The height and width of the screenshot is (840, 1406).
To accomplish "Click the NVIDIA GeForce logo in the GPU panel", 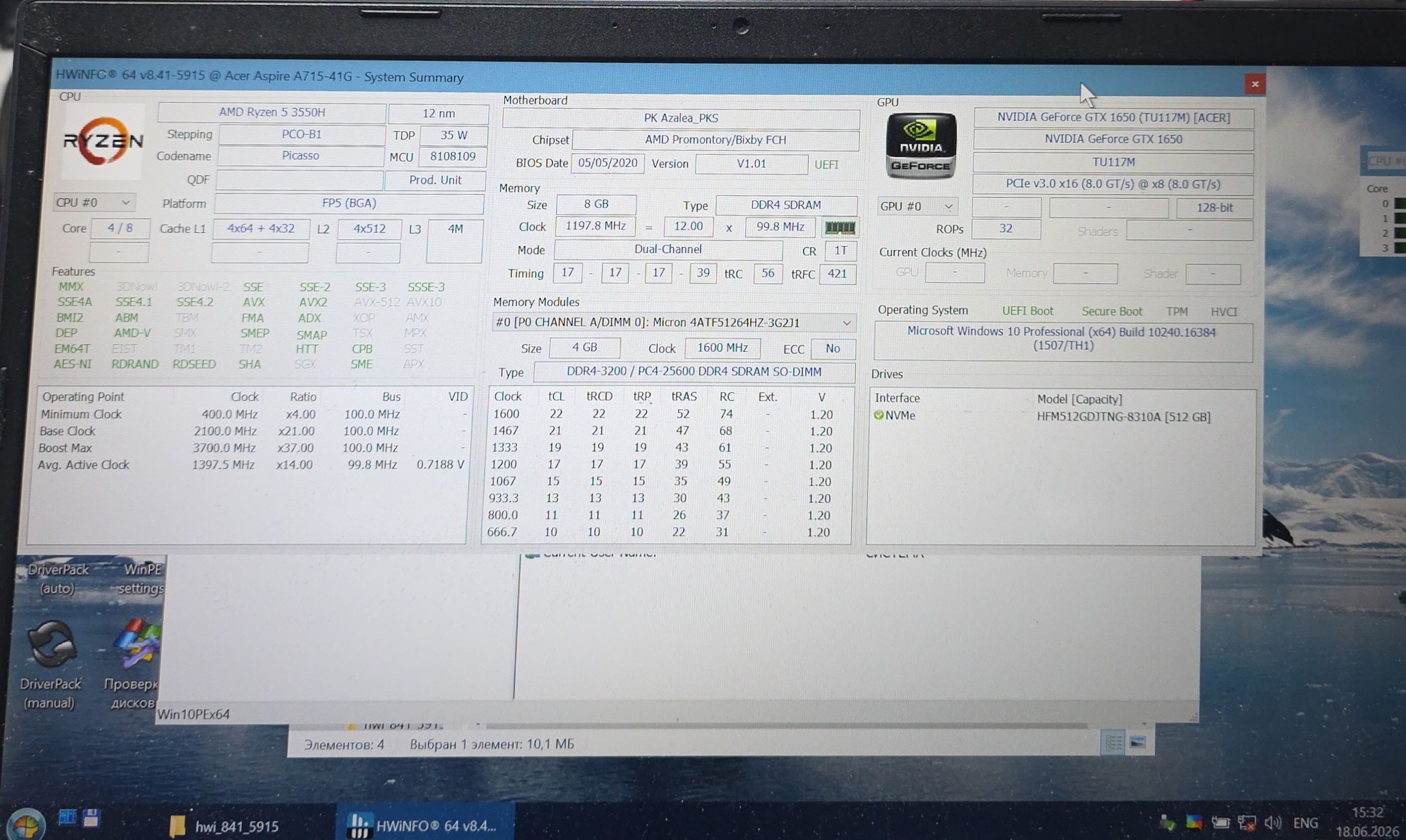I will pos(921,146).
